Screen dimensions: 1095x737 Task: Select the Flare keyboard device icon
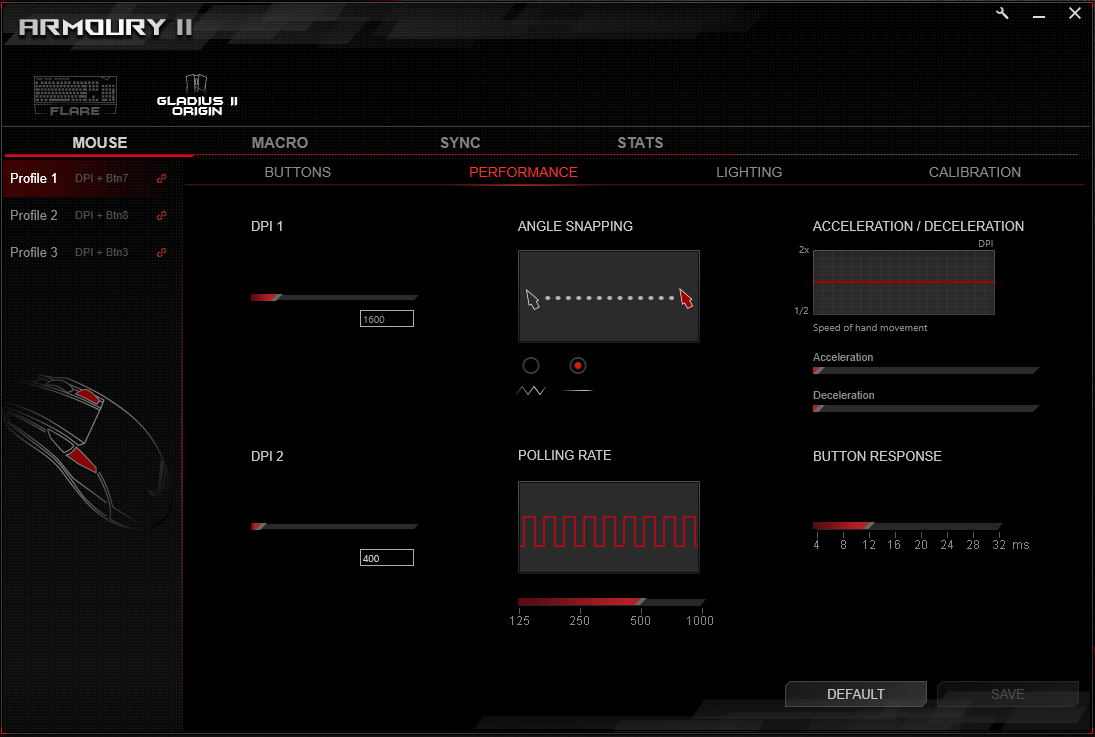click(x=75, y=96)
